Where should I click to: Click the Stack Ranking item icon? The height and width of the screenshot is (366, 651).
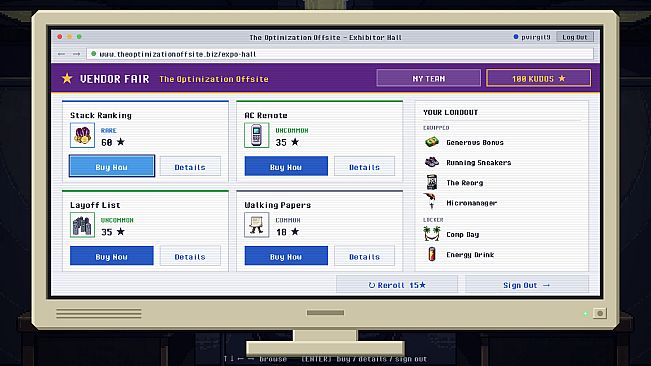click(82, 135)
